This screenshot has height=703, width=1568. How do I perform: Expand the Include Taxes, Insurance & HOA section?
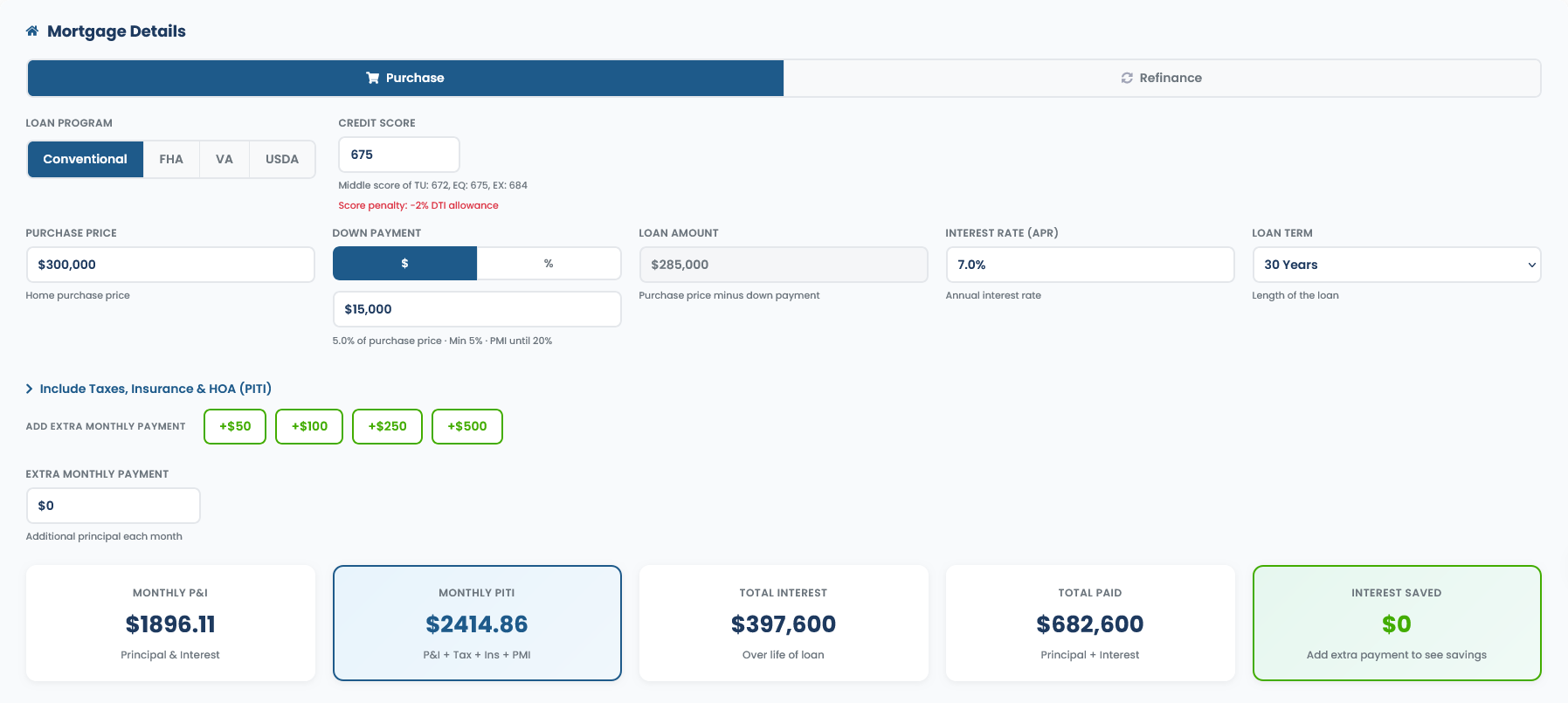click(x=149, y=389)
